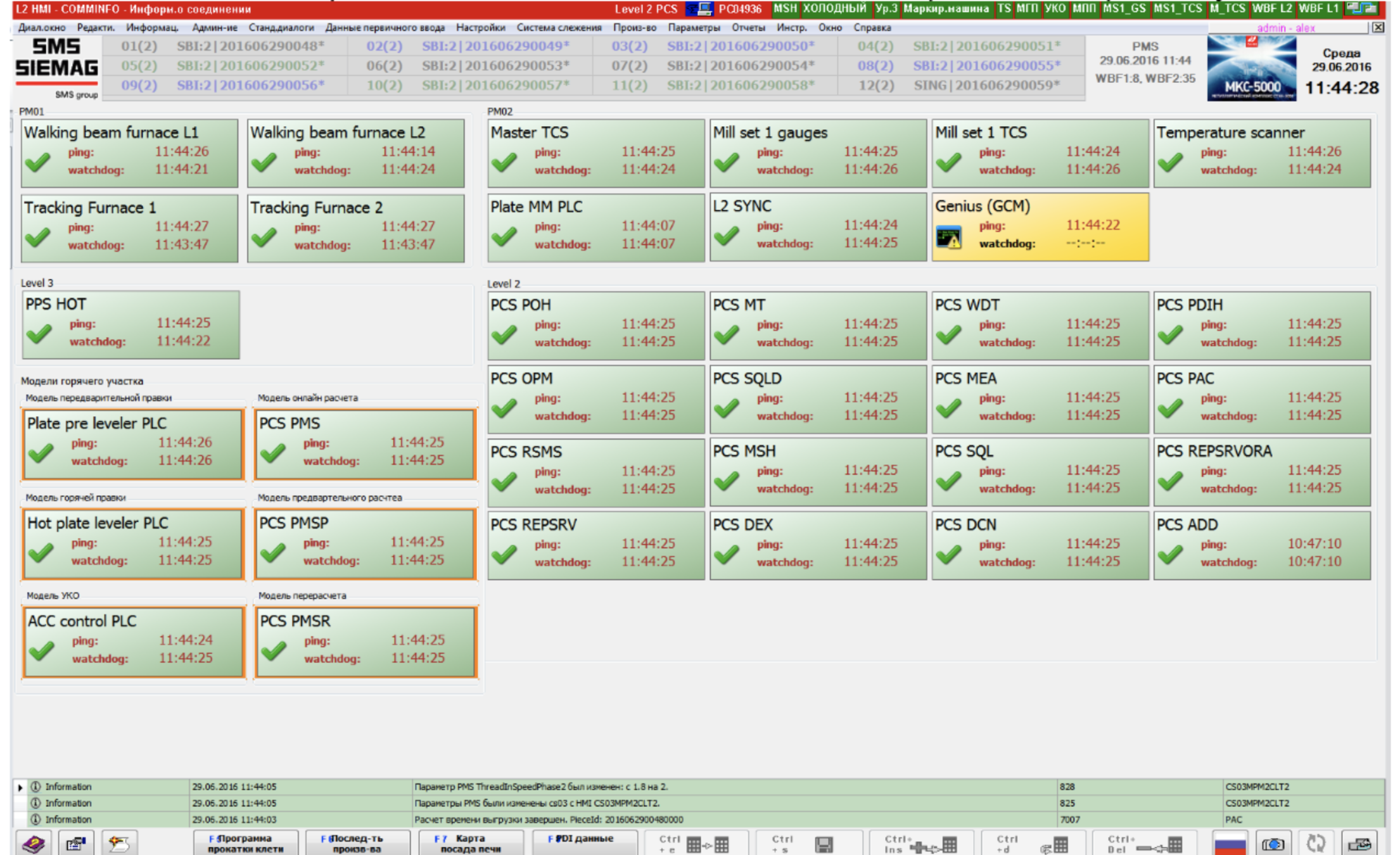Select the ХОЛОДНЫЙ status indicator
Image resolution: width=1400 pixels, height=855 pixels.
pos(834,9)
